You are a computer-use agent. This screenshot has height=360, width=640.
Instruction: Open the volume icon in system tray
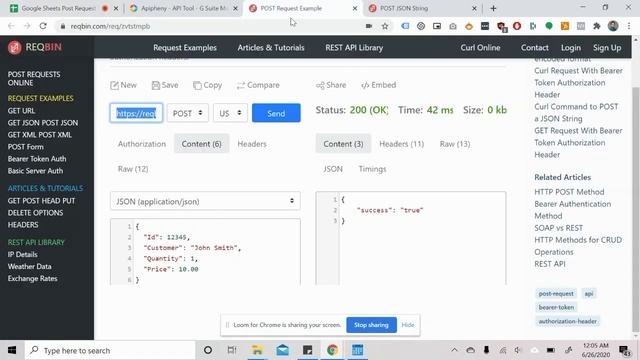coord(518,350)
